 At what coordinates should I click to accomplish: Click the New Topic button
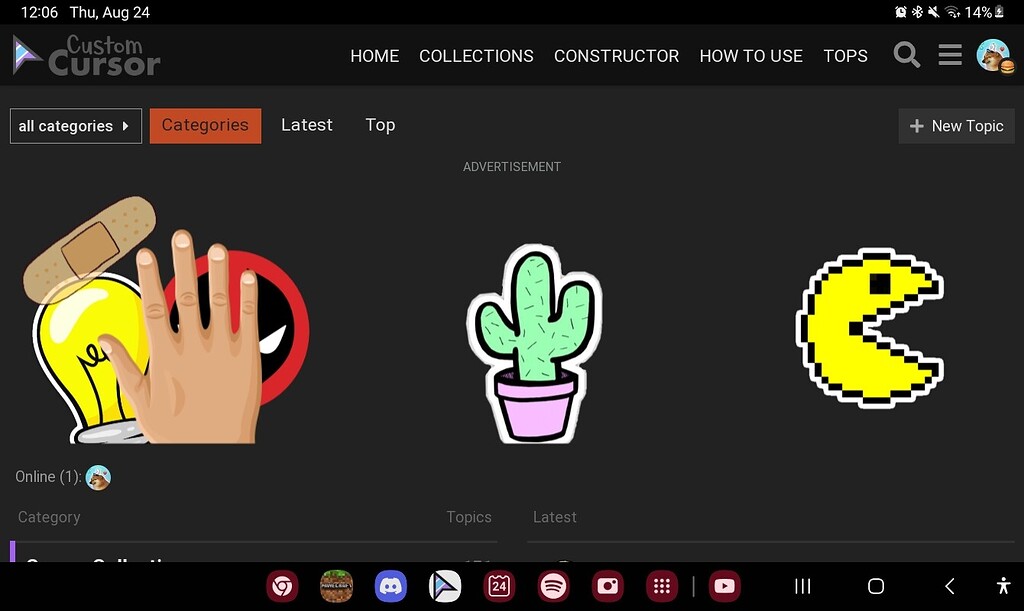point(956,126)
